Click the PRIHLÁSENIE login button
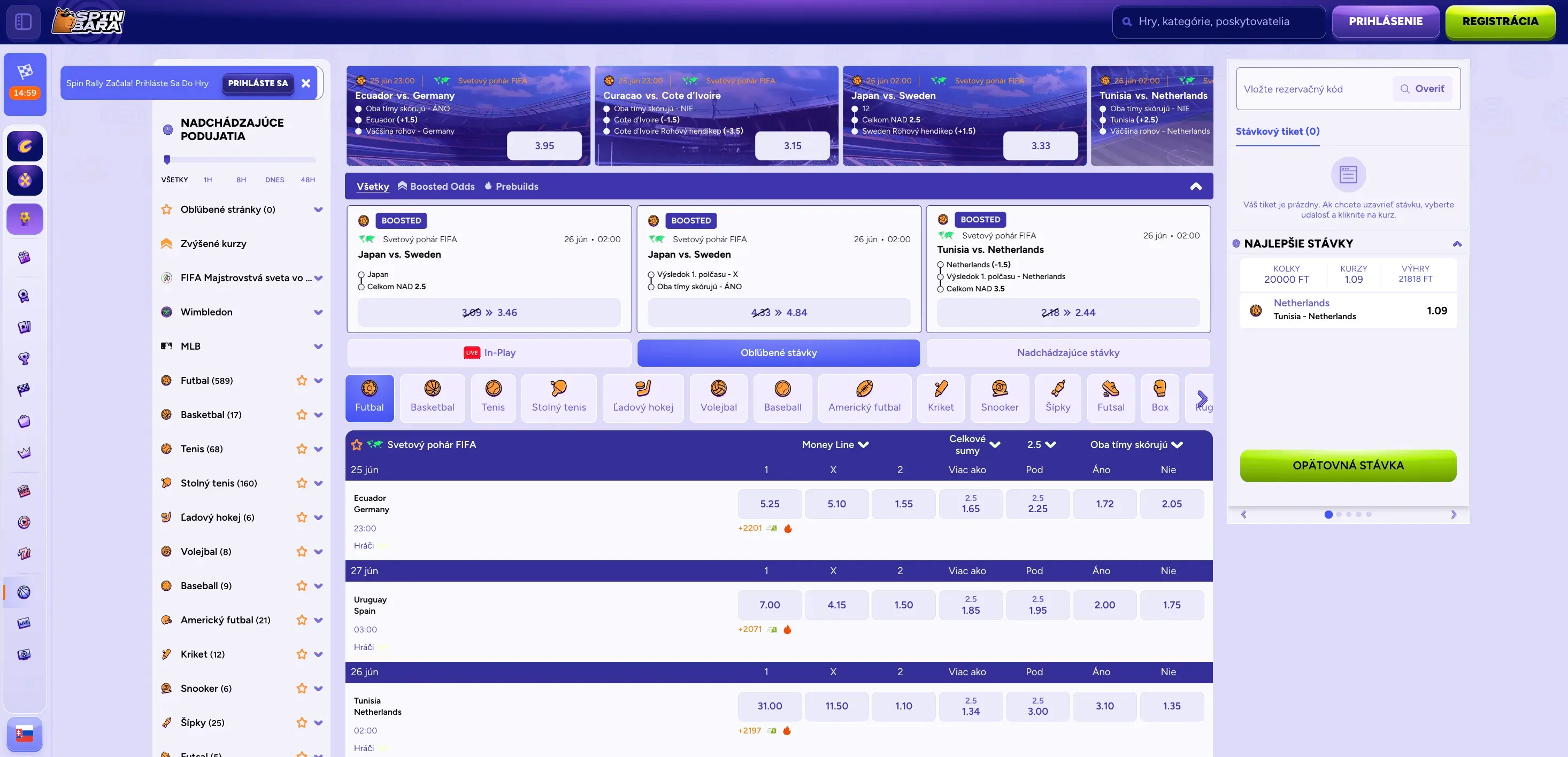The height and width of the screenshot is (757, 1568). click(1386, 21)
